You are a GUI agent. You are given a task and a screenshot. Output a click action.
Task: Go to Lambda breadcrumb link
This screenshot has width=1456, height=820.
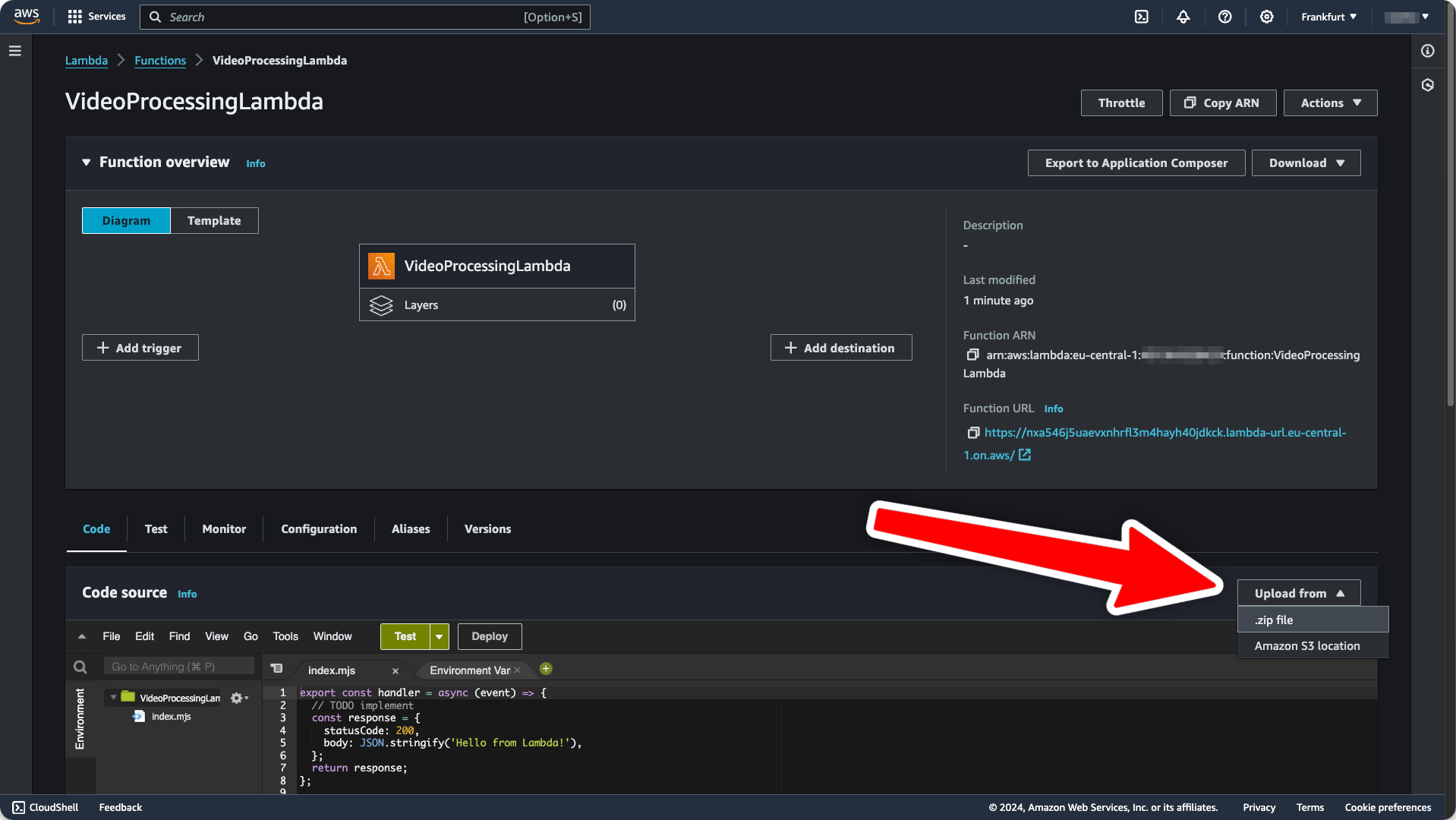tap(87, 61)
